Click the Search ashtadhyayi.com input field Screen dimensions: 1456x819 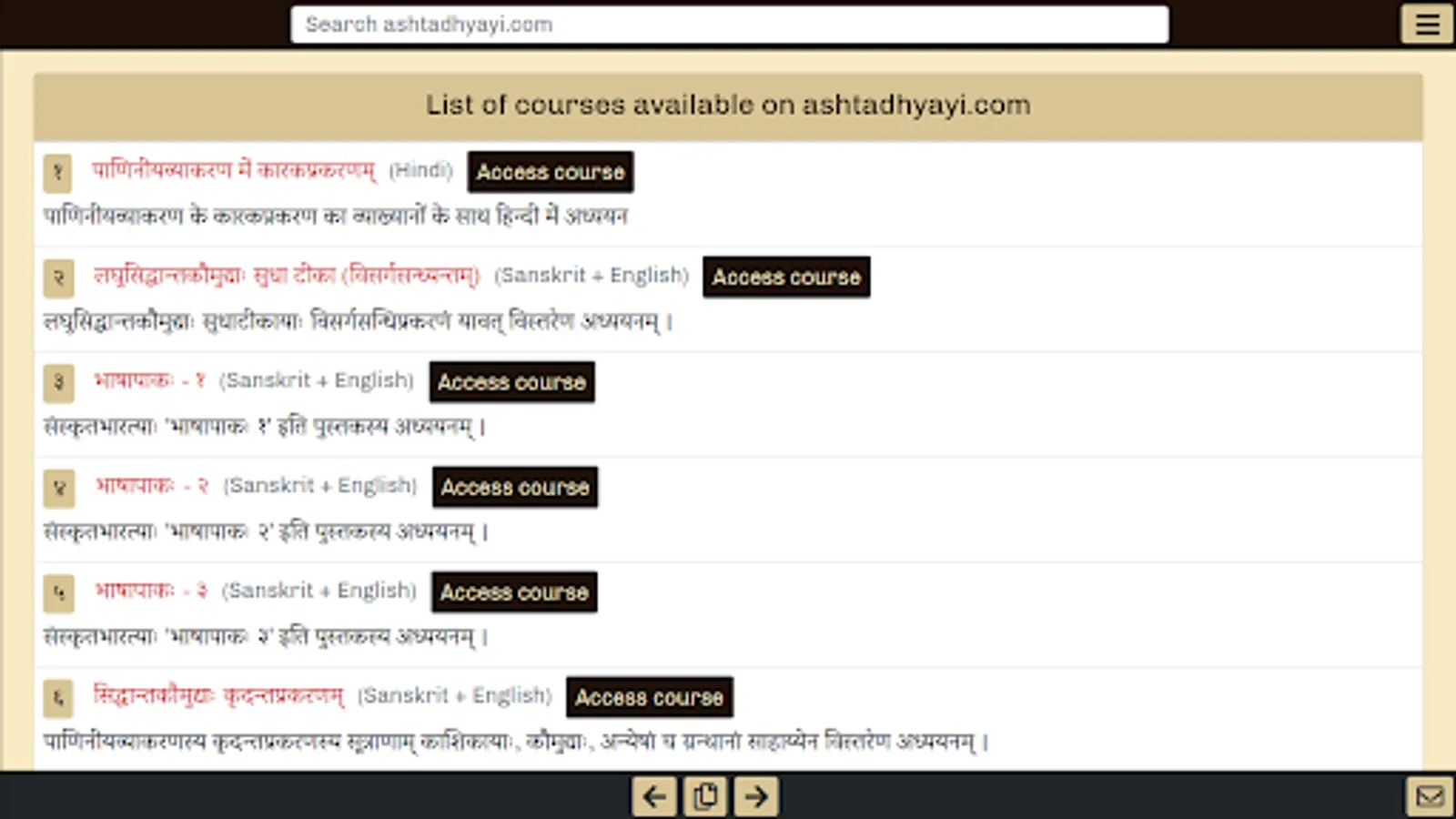pos(728,25)
